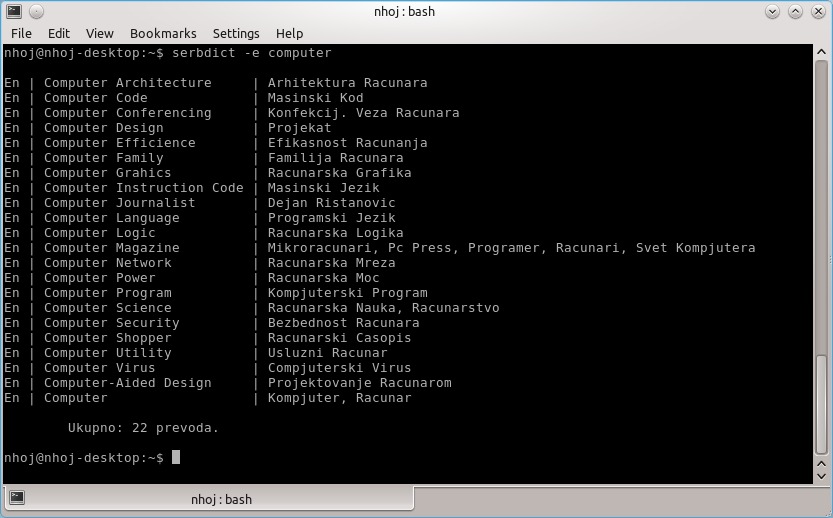The width and height of the screenshot is (833, 518).
Task: Click the 'serbdict -e computer' command line
Action: pyautogui.click(x=252, y=53)
